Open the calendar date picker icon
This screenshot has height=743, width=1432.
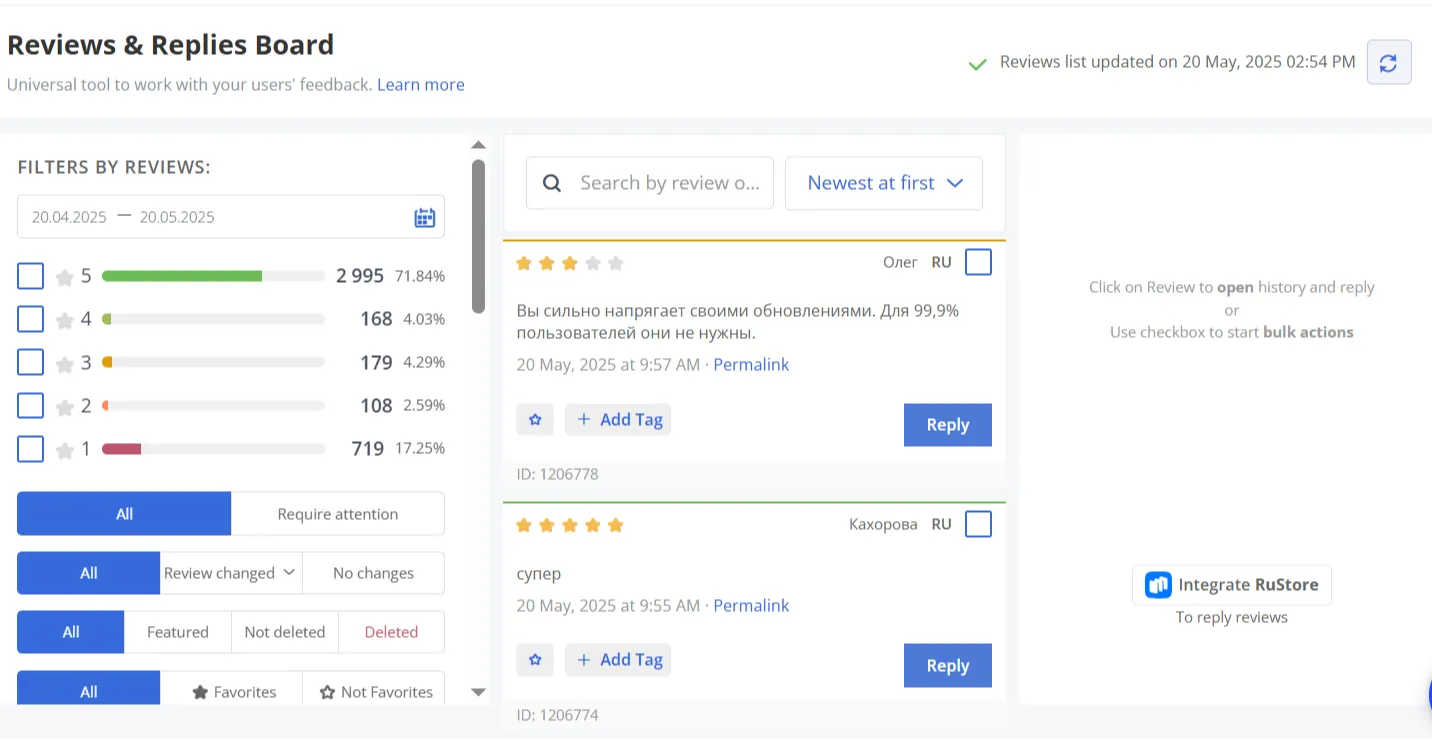point(424,217)
